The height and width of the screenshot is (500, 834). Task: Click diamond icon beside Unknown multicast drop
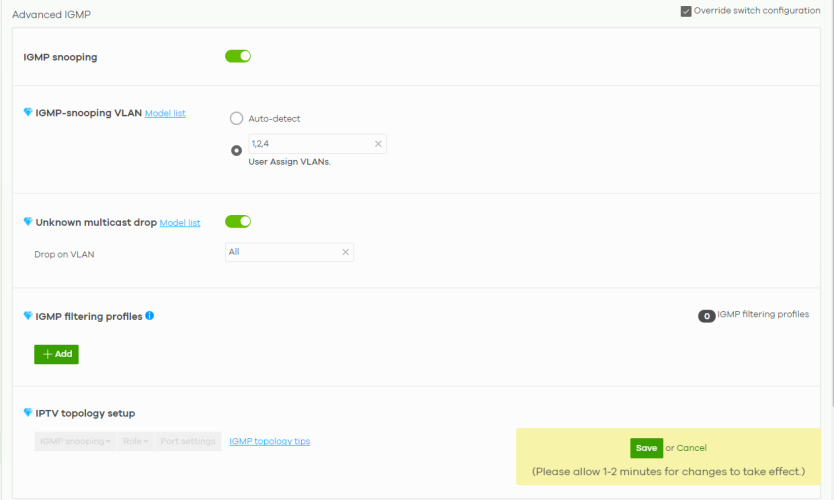point(28,222)
